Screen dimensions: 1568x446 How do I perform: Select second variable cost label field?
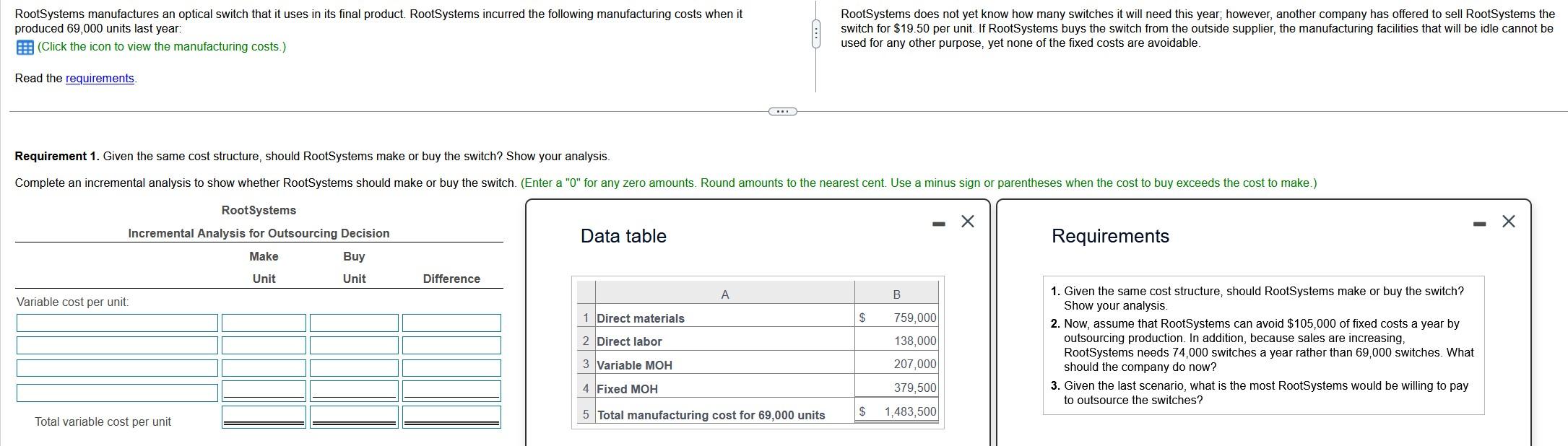(117, 345)
